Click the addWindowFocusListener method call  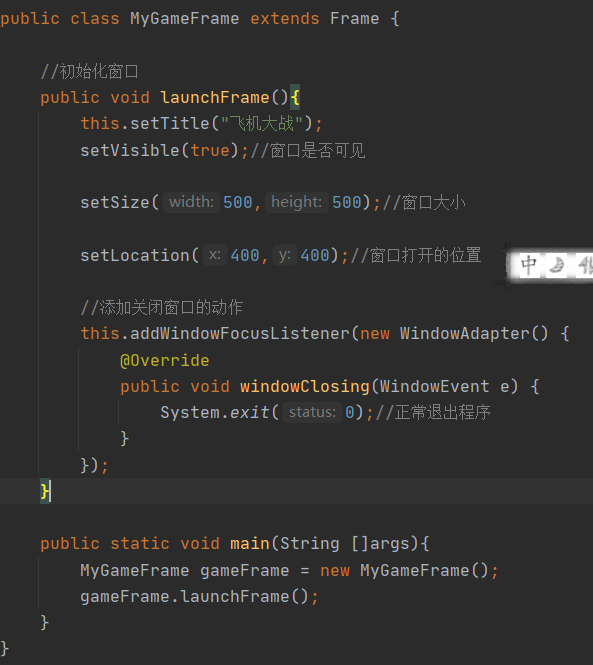point(240,333)
